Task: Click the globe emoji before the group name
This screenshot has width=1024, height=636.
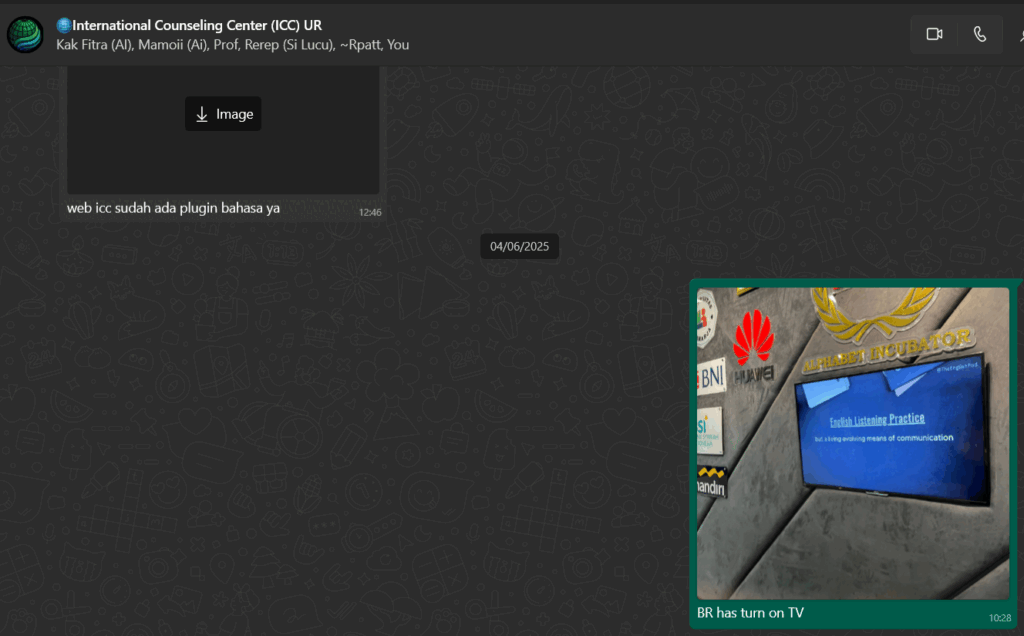Action: [x=63, y=25]
